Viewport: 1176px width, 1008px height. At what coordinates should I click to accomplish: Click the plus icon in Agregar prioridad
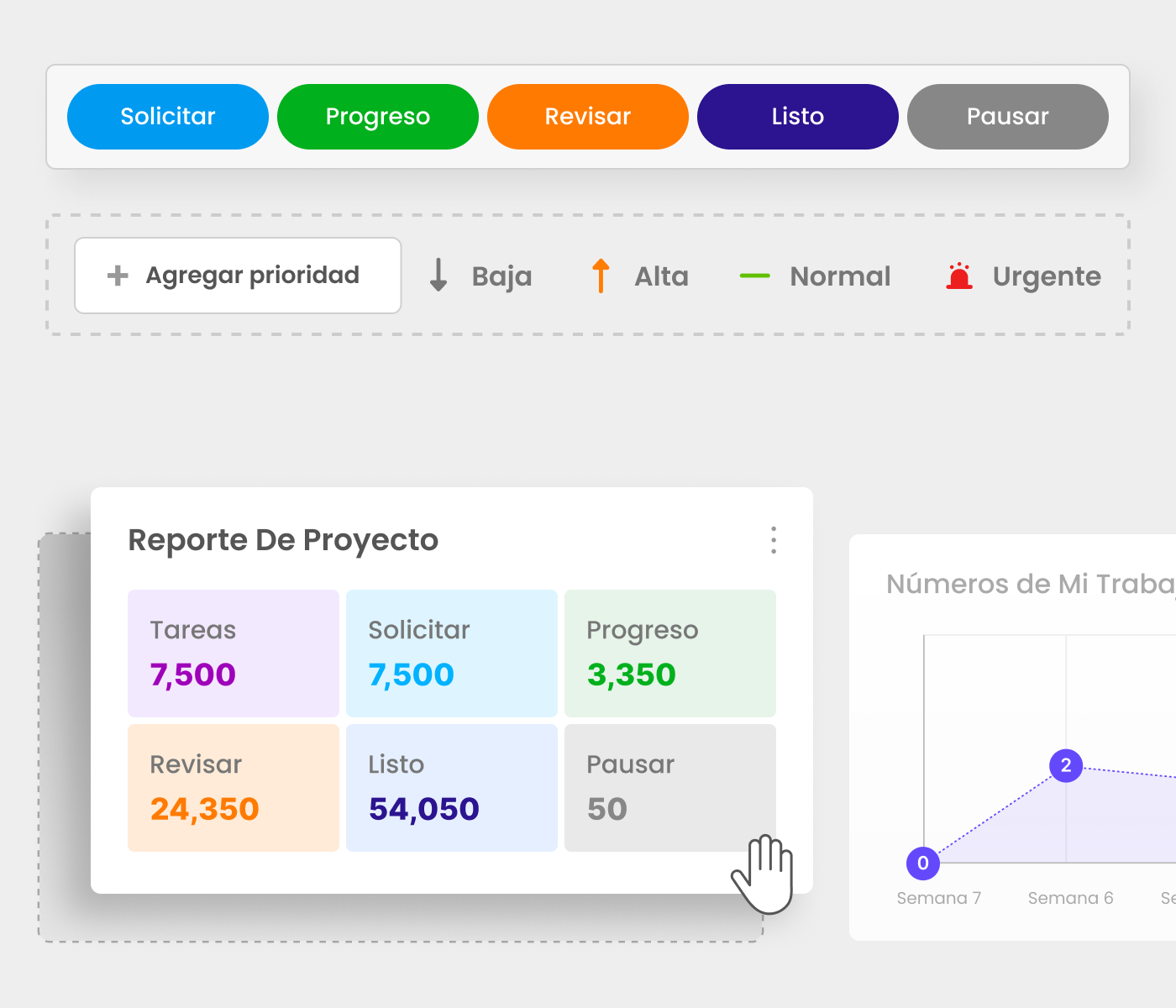click(118, 276)
